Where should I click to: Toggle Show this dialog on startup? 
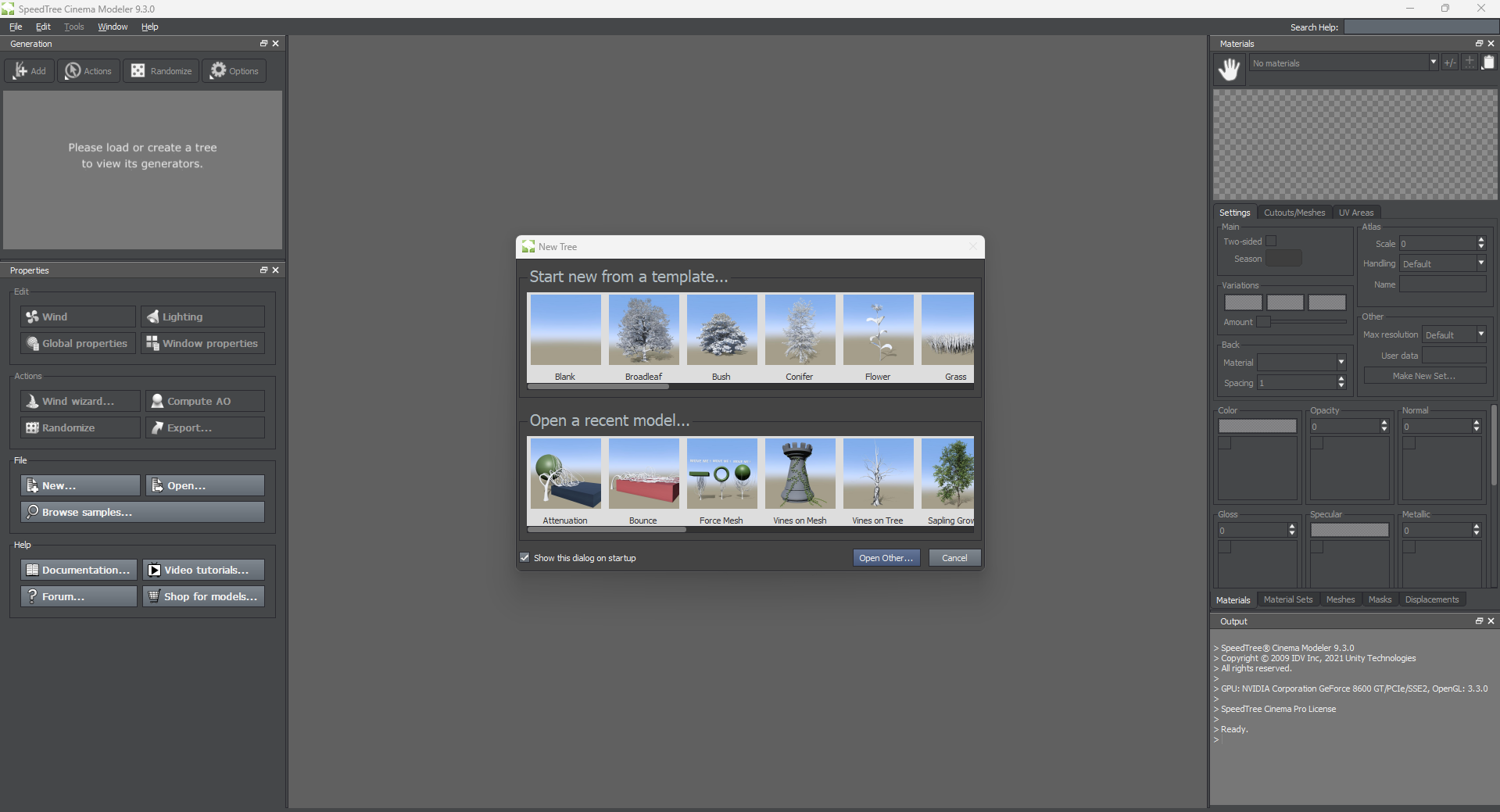(x=524, y=558)
